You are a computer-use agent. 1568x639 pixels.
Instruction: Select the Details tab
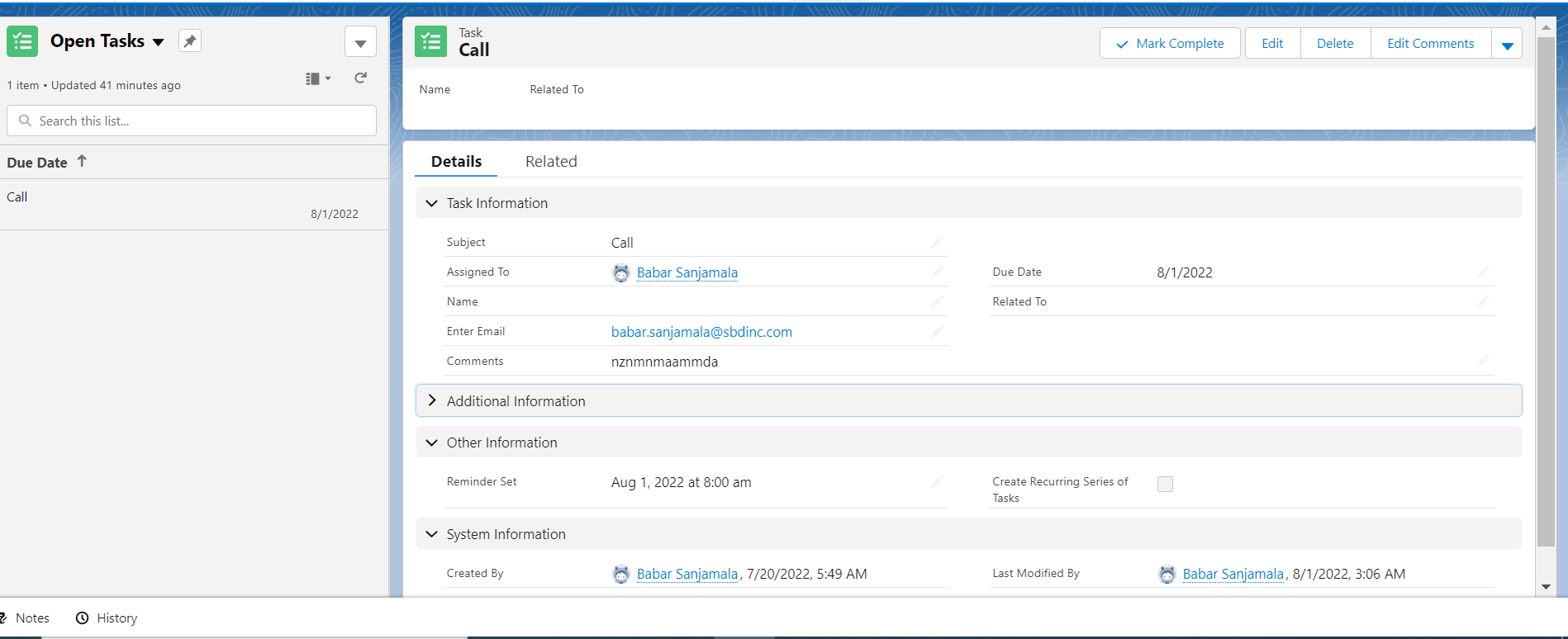click(x=456, y=162)
